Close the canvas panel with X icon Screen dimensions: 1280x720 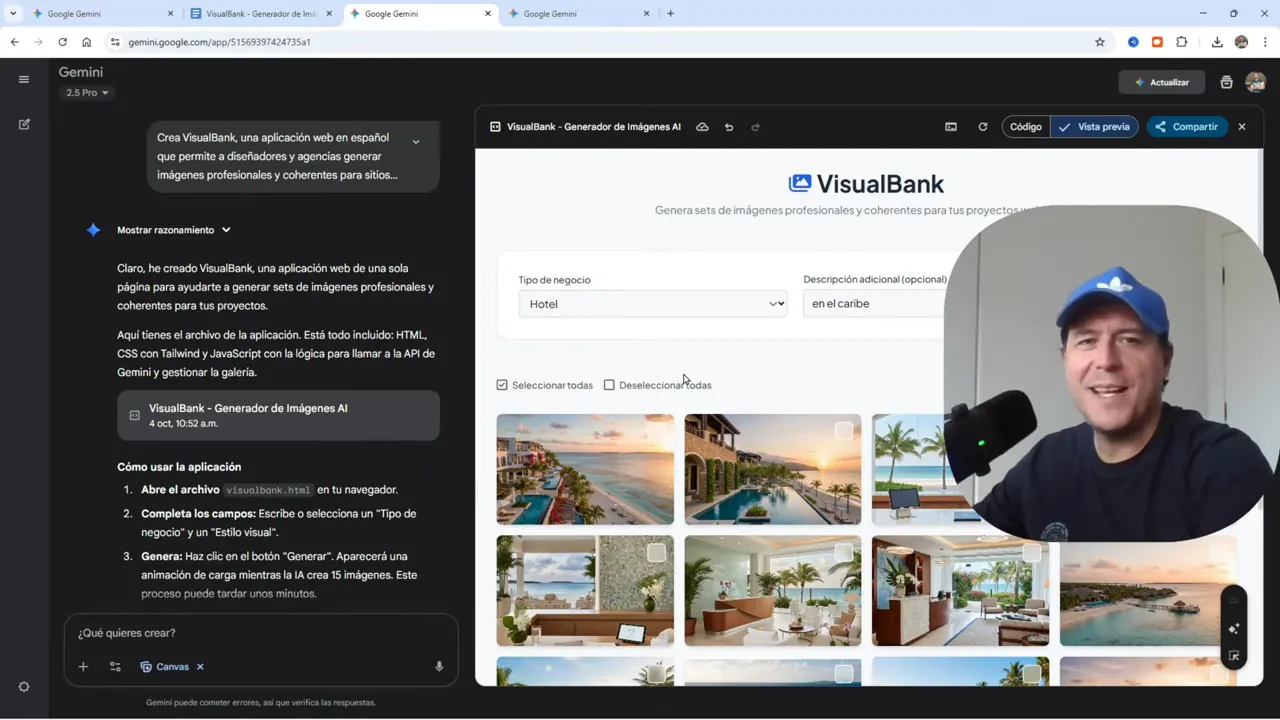coord(1242,127)
